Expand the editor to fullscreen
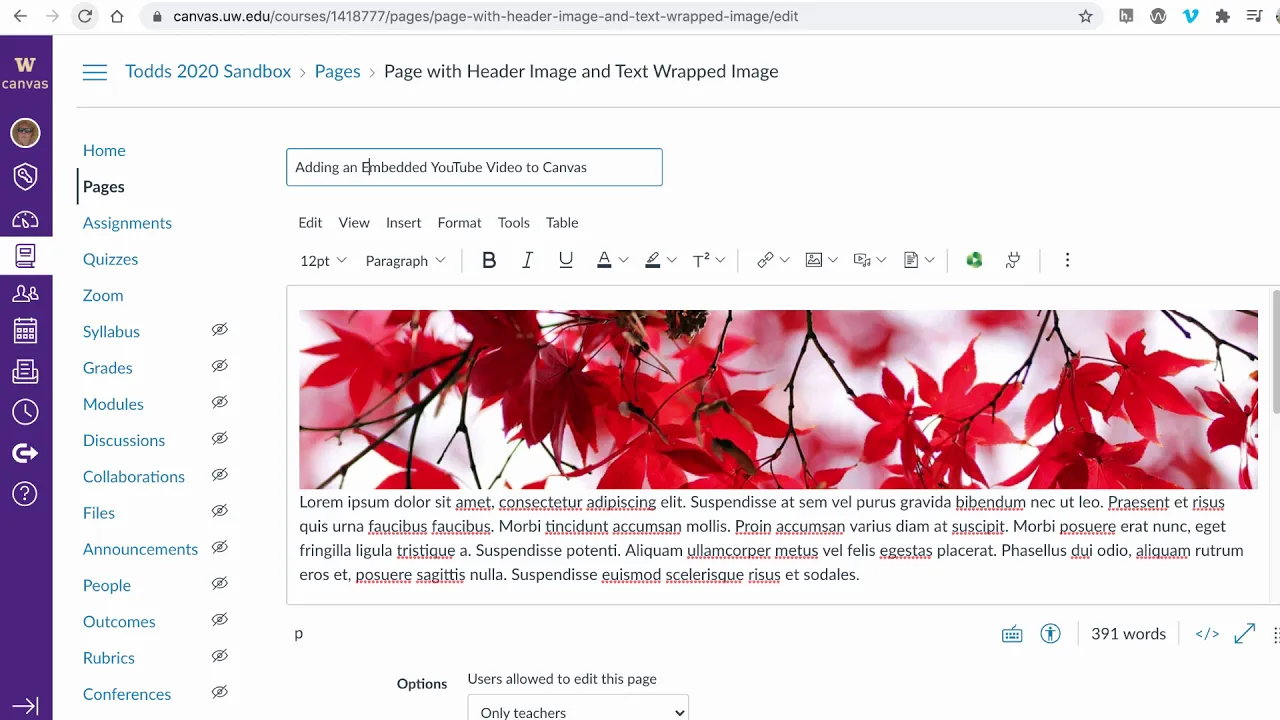The image size is (1280, 720). point(1245,634)
